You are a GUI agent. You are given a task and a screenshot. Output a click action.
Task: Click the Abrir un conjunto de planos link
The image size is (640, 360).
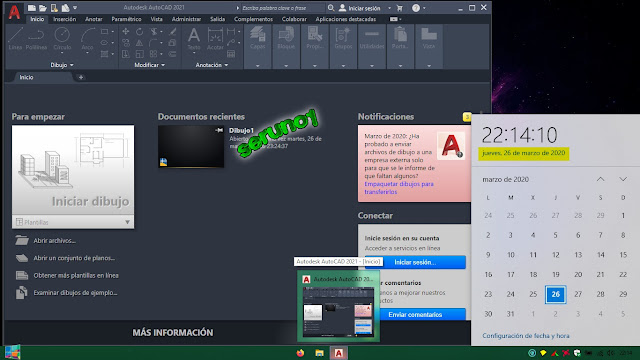click(74, 258)
